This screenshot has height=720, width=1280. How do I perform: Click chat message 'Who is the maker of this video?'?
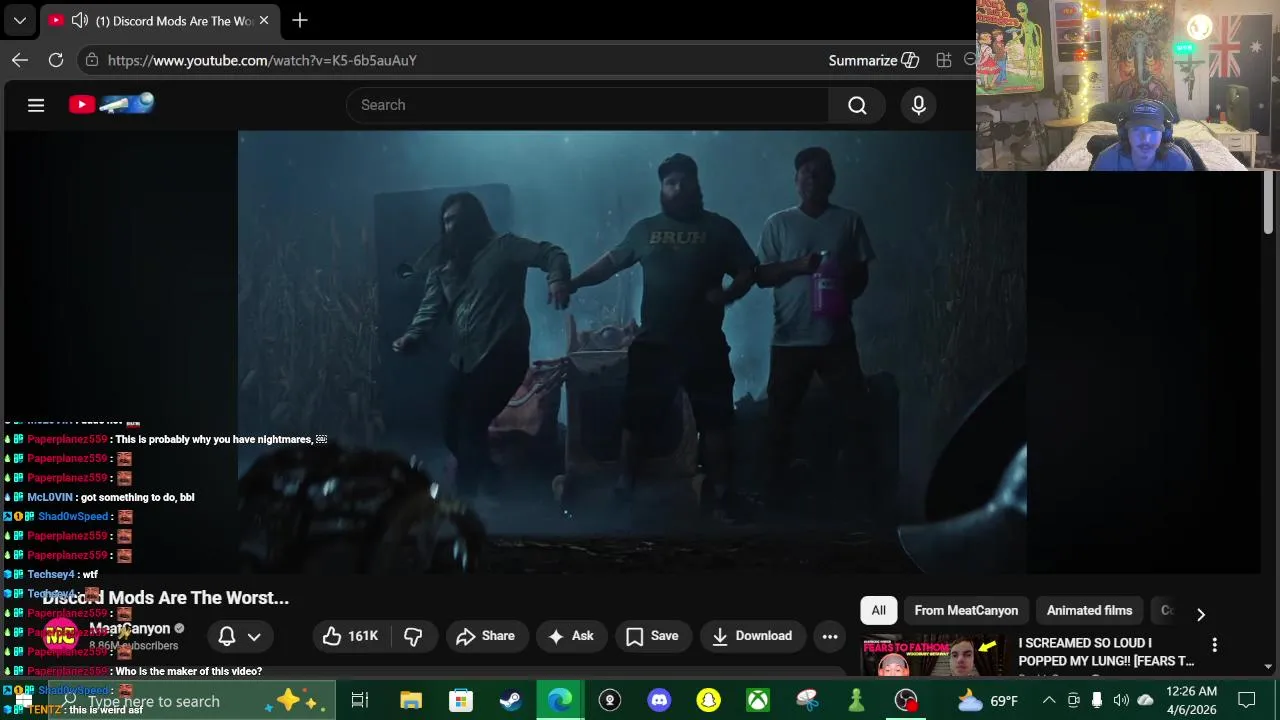[x=189, y=671]
